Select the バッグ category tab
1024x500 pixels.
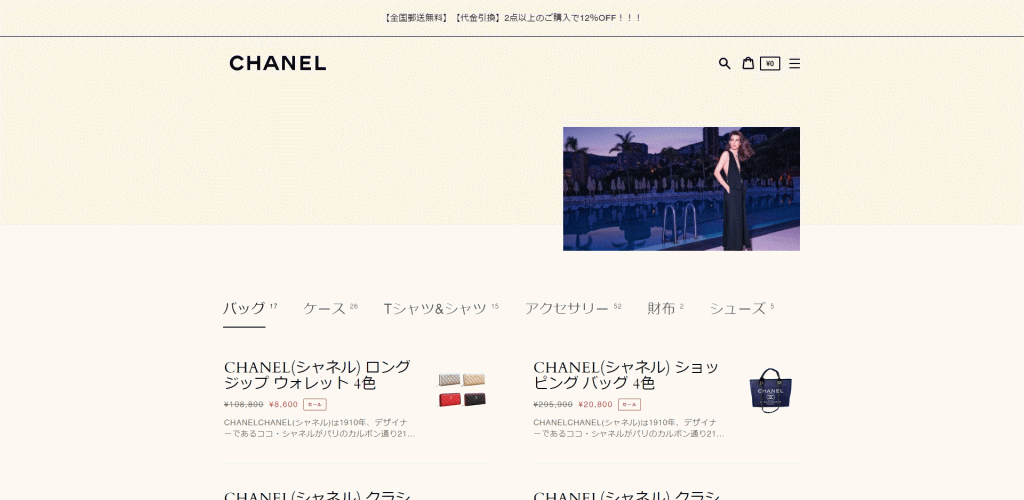click(x=244, y=308)
